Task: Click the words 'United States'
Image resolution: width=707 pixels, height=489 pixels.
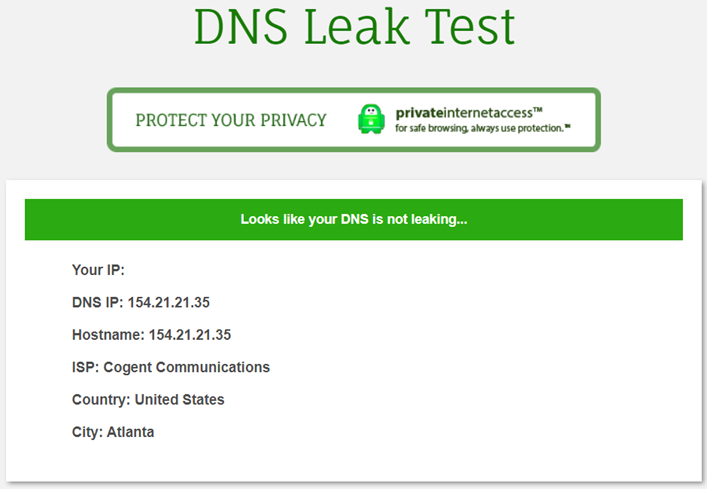Action: (x=179, y=400)
